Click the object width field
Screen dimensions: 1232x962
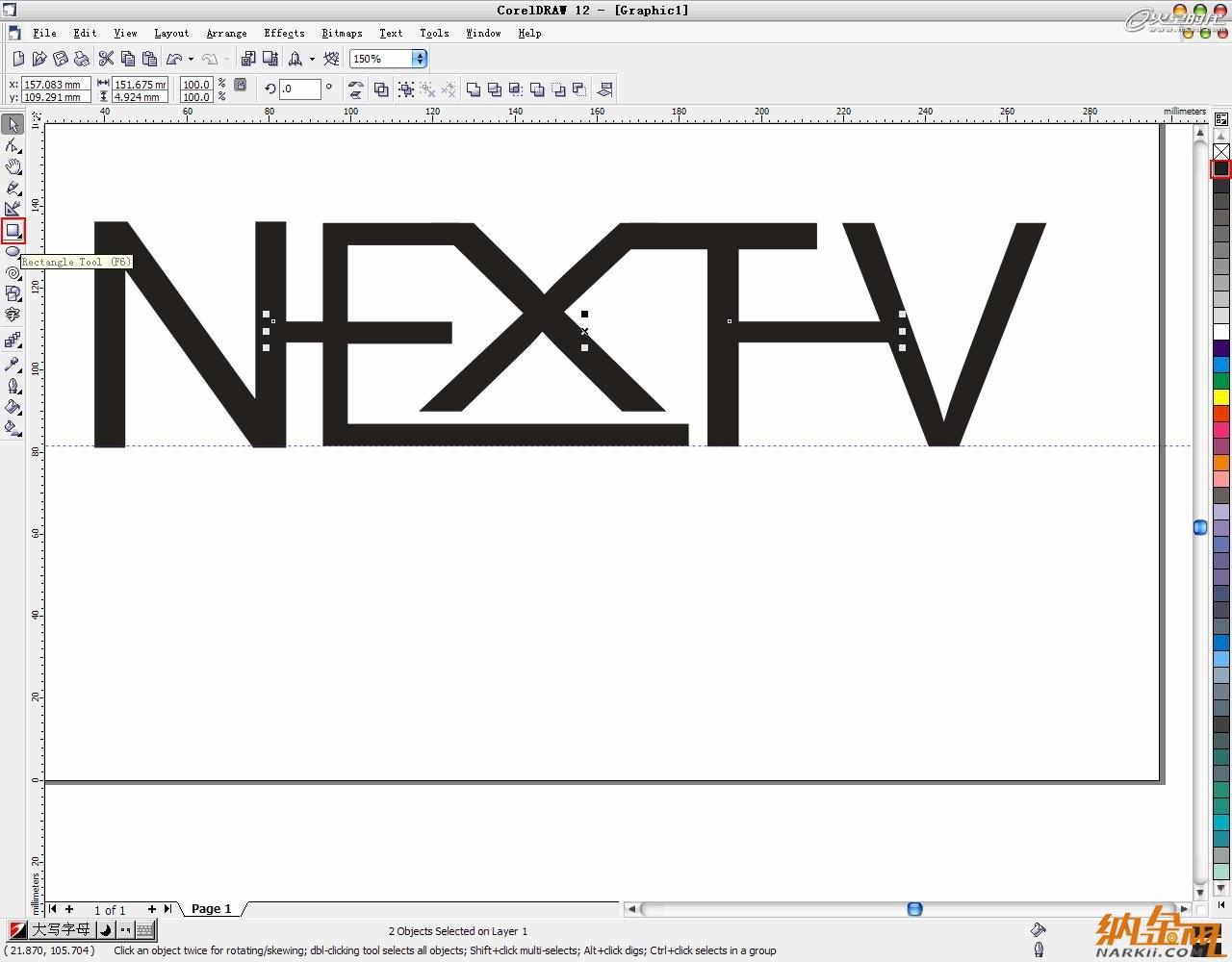click(140, 85)
